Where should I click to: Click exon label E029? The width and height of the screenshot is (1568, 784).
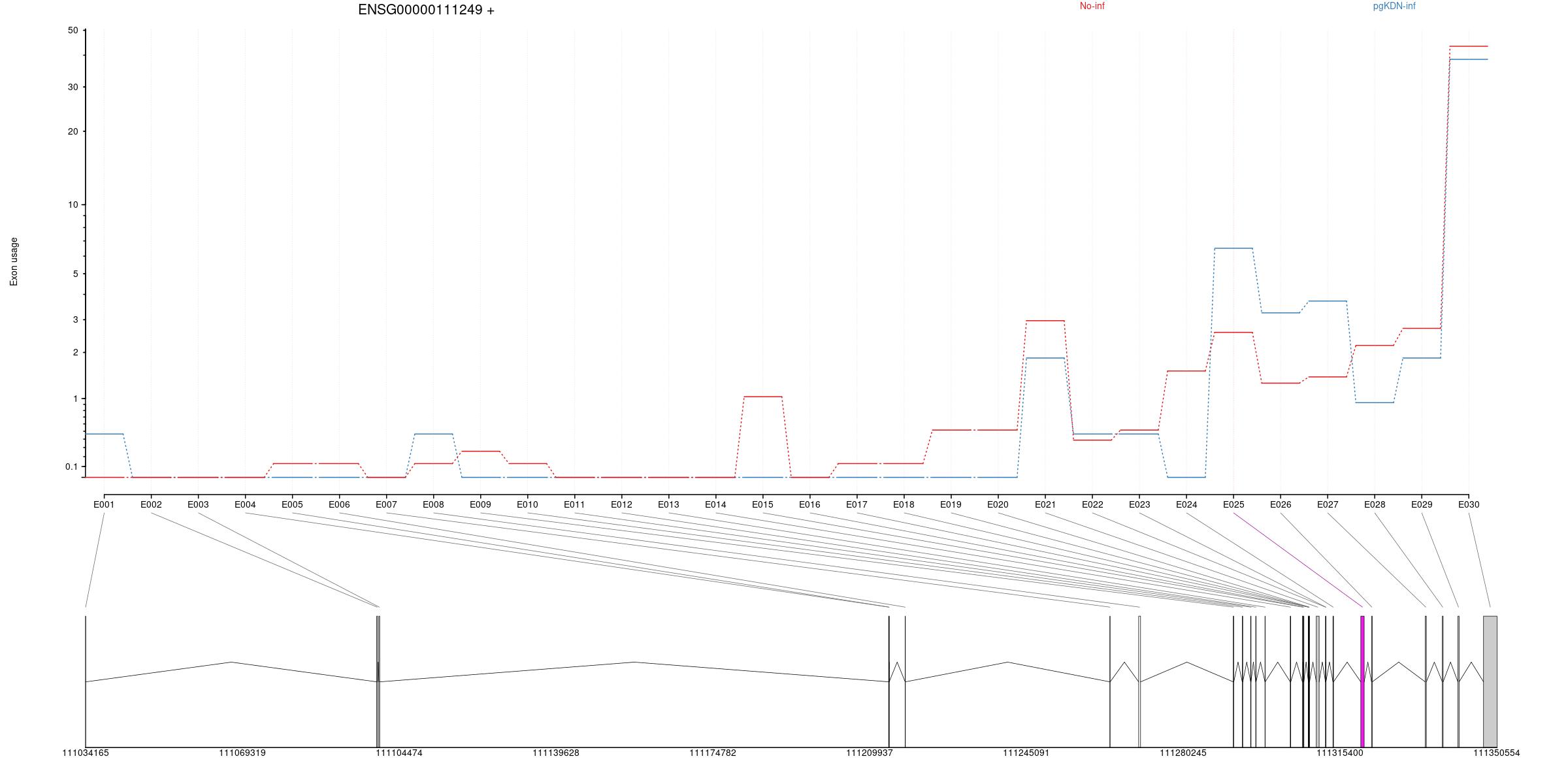1422,504
